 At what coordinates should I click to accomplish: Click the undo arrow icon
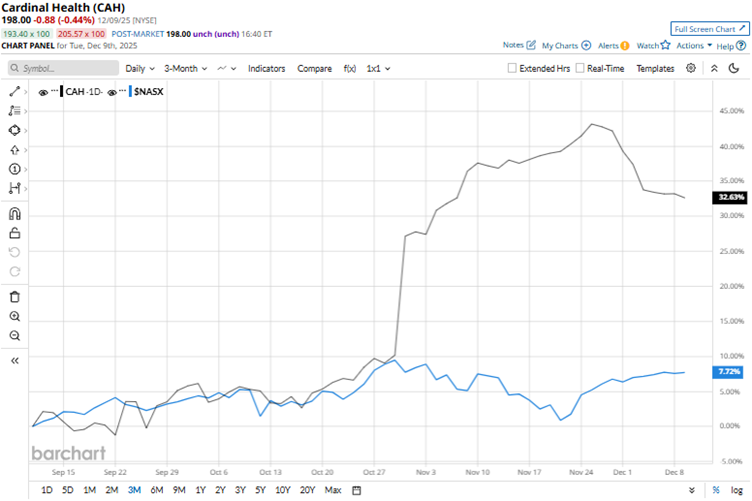(15, 252)
